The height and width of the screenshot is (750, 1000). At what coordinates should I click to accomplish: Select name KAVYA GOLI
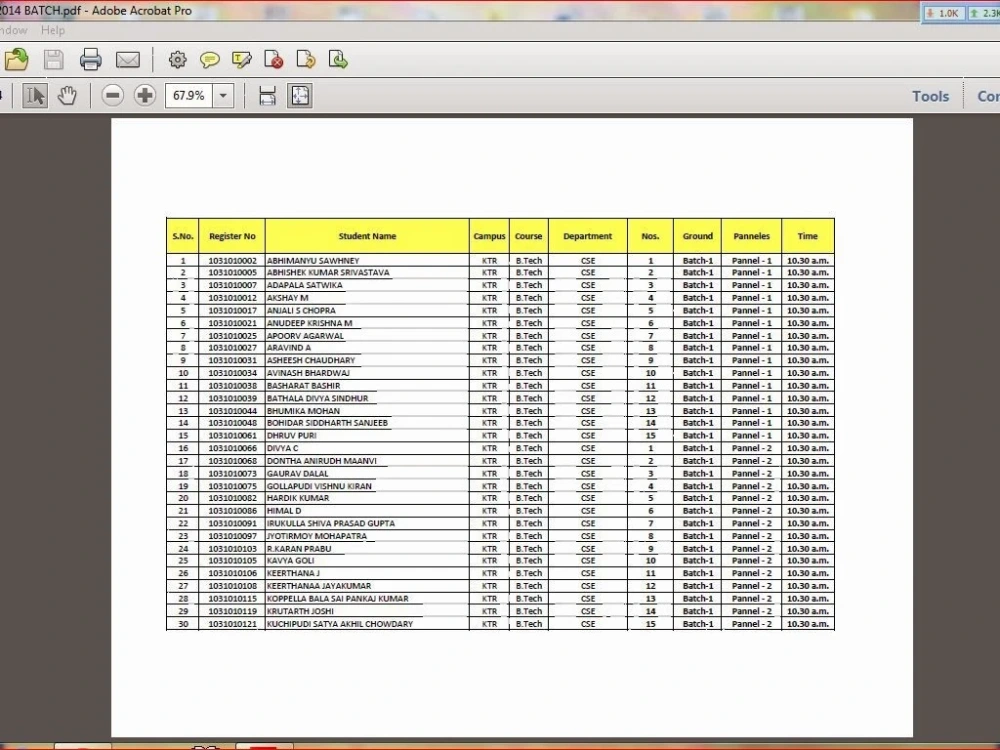point(291,561)
